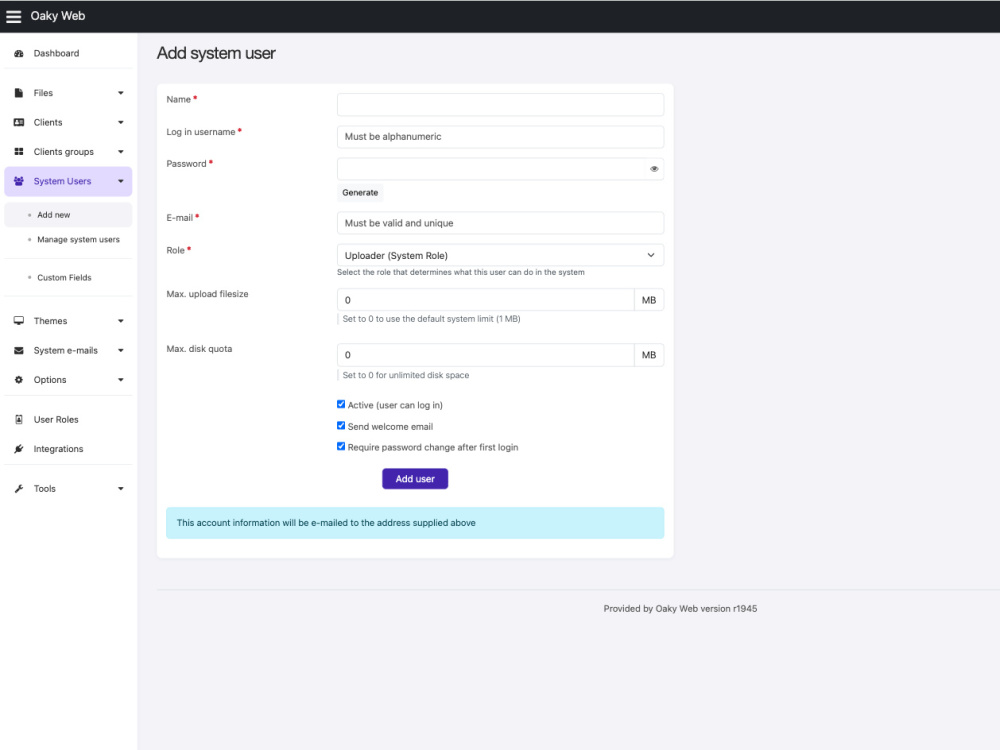The image size is (1000, 750).
Task: Expand the System e-mails menu arrow
Action: 121,350
